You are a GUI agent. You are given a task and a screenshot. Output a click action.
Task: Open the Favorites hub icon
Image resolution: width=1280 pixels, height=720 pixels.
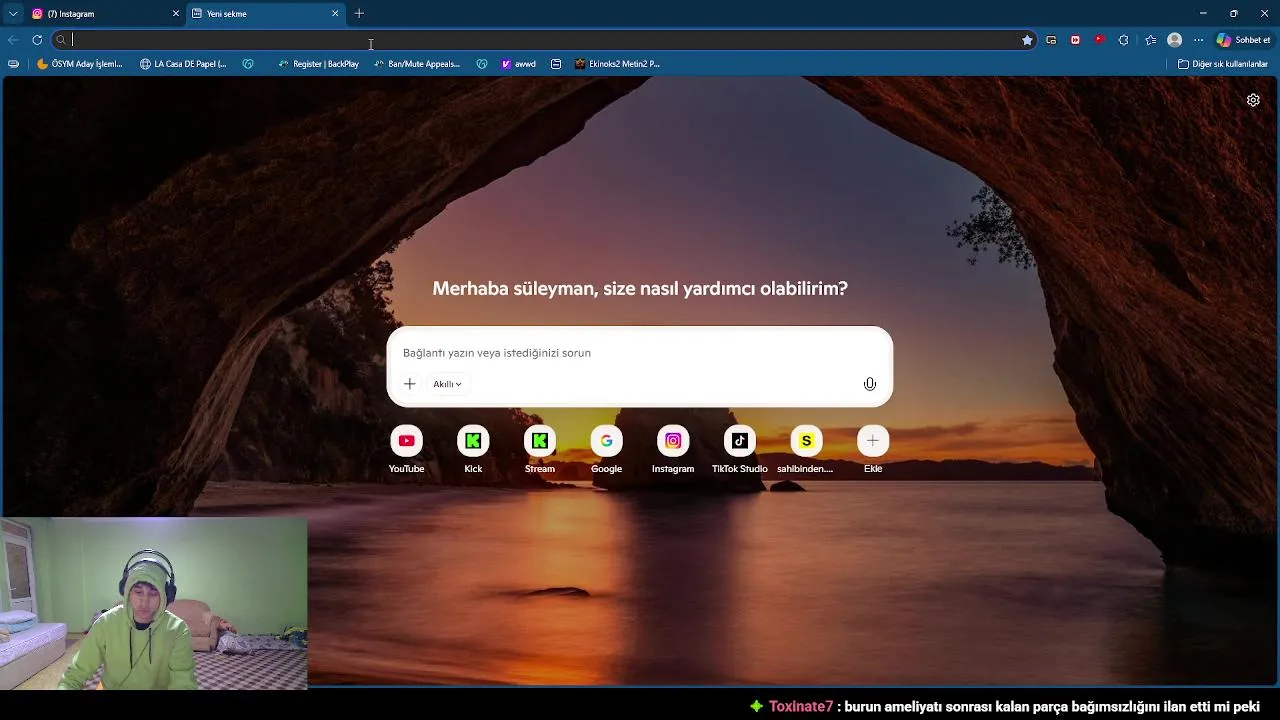click(1151, 40)
